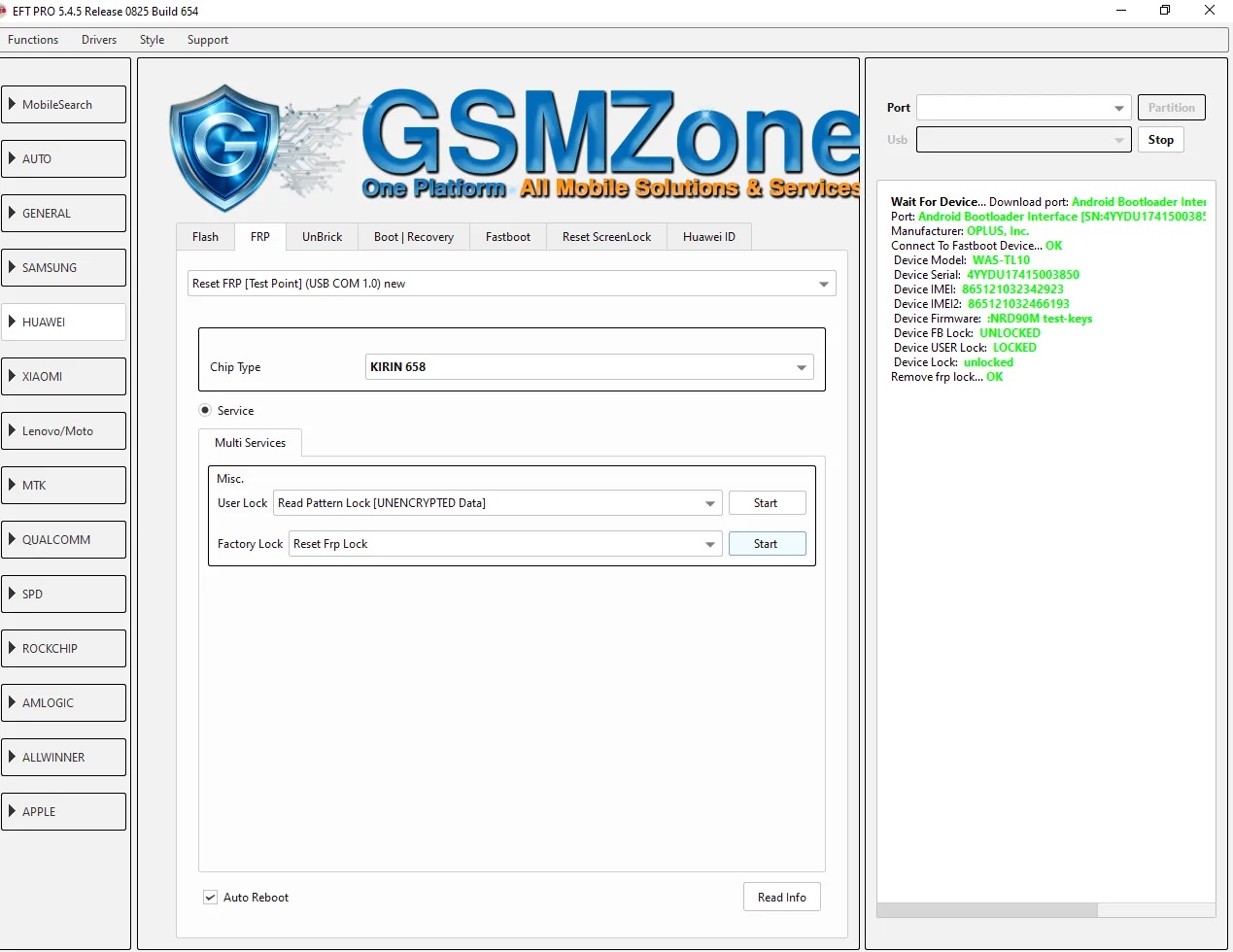The width and height of the screenshot is (1233, 952).
Task: Expand the ROCKCHIP sidebar arrow
Action: click(x=13, y=648)
